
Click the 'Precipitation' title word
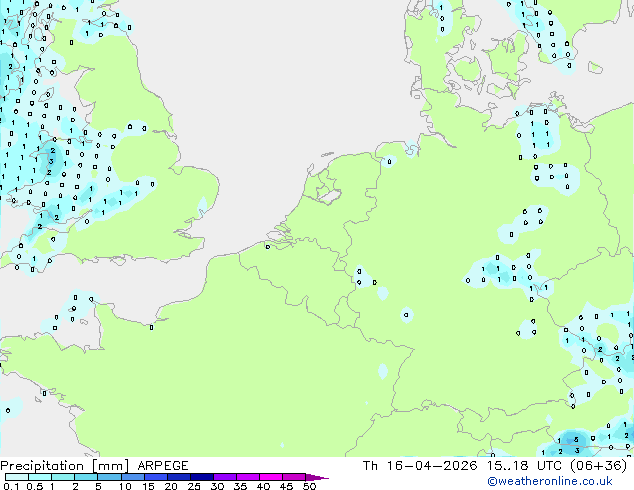[42, 466]
